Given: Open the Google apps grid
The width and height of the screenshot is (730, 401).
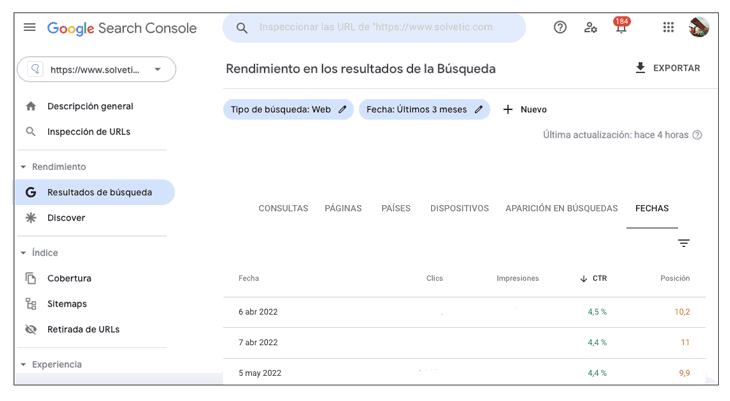Looking at the screenshot, I should [668, 27].
